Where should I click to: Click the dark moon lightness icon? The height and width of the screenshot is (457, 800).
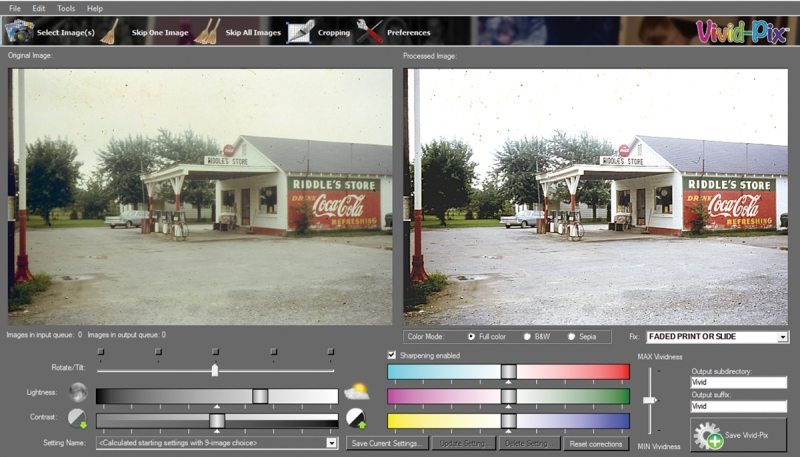[x=78, y=392]
